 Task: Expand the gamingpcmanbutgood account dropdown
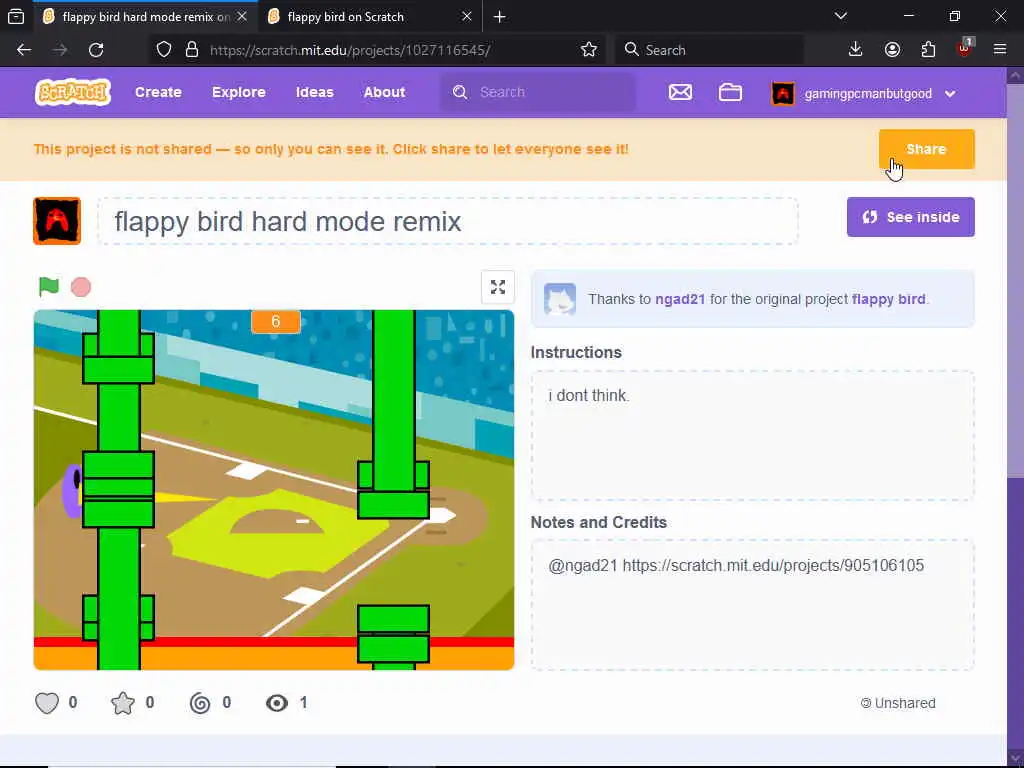(x=950, y=93)
